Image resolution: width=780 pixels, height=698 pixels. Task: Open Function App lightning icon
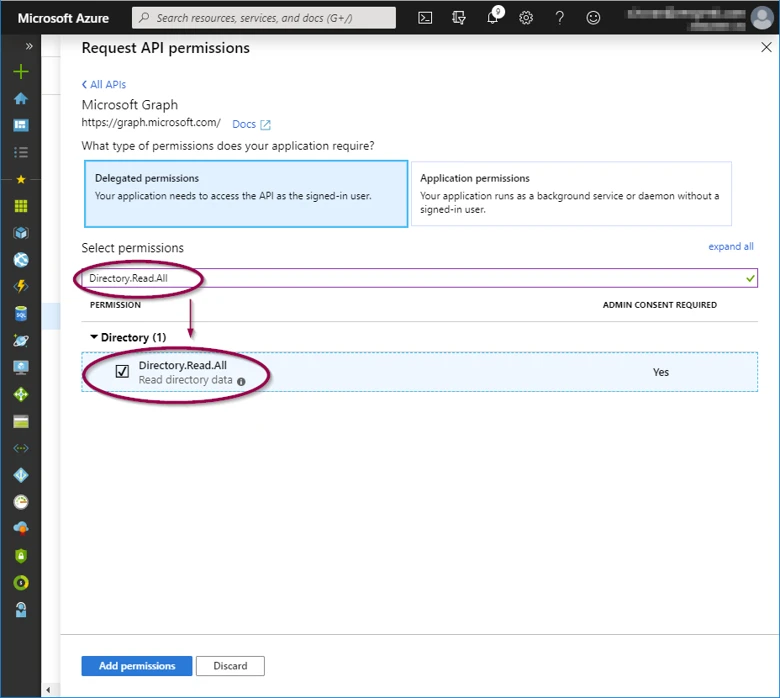click(21, 287)
